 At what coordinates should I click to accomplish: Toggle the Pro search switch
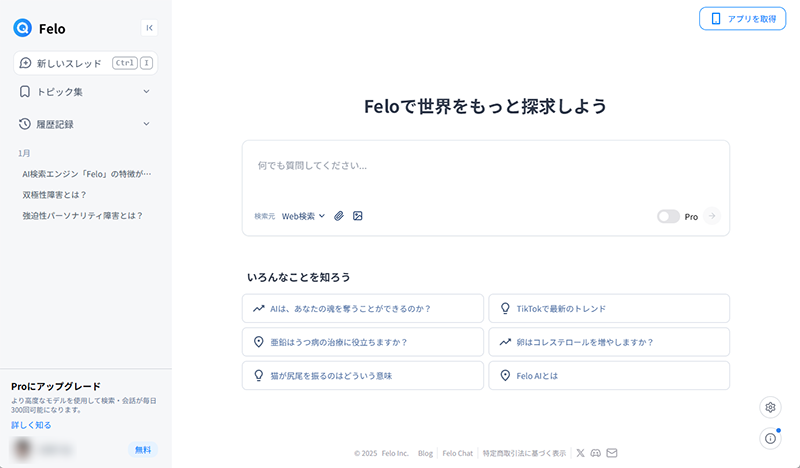(x=668, y=216)
